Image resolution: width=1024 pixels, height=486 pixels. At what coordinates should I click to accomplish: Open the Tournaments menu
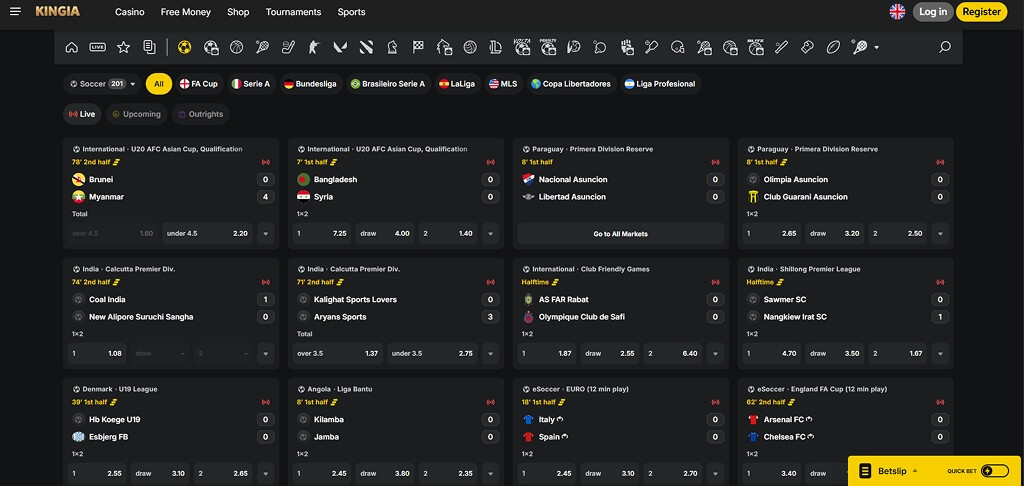pyautogui.click(x=293, y=12)
